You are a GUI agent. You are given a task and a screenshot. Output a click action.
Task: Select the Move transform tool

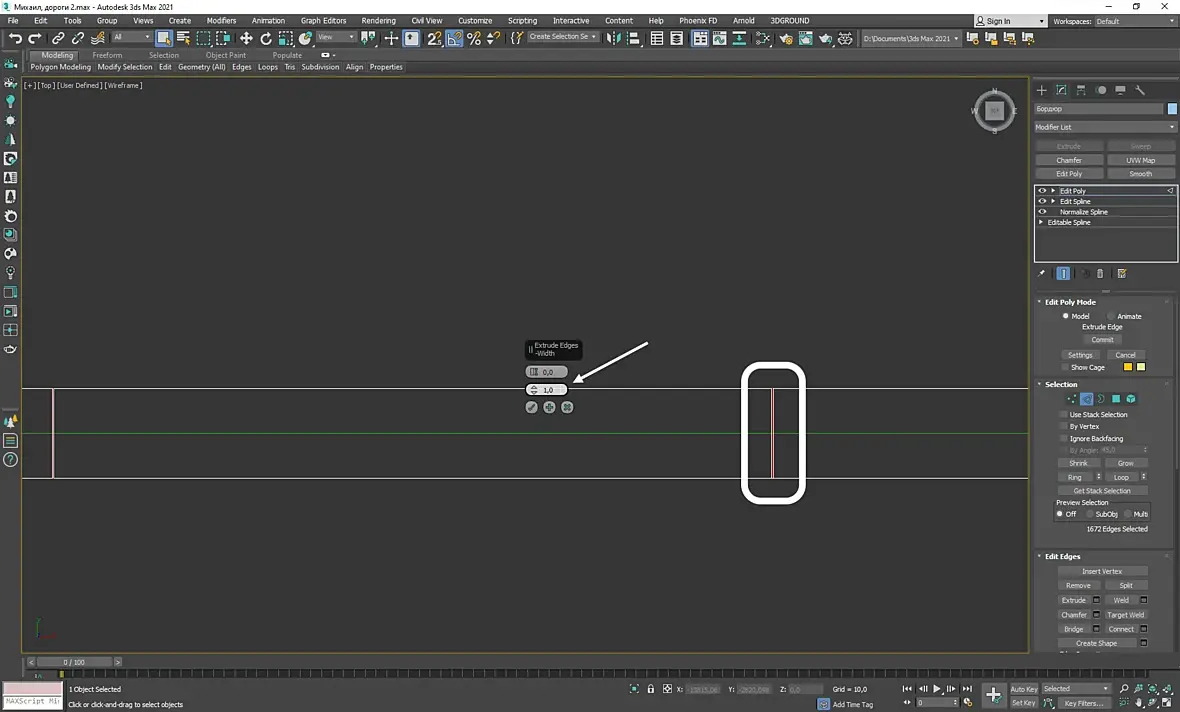coord(246,38)
